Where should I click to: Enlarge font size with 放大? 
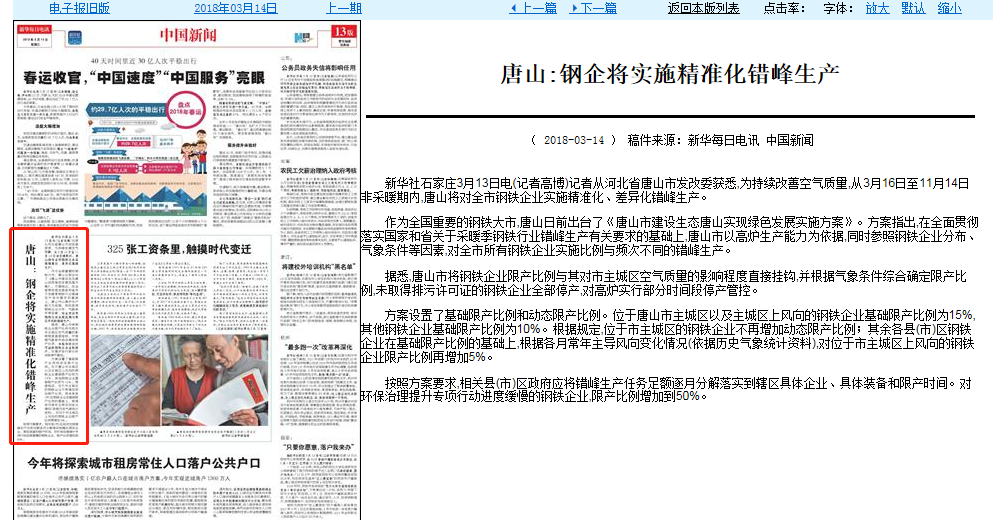[876, 8]
